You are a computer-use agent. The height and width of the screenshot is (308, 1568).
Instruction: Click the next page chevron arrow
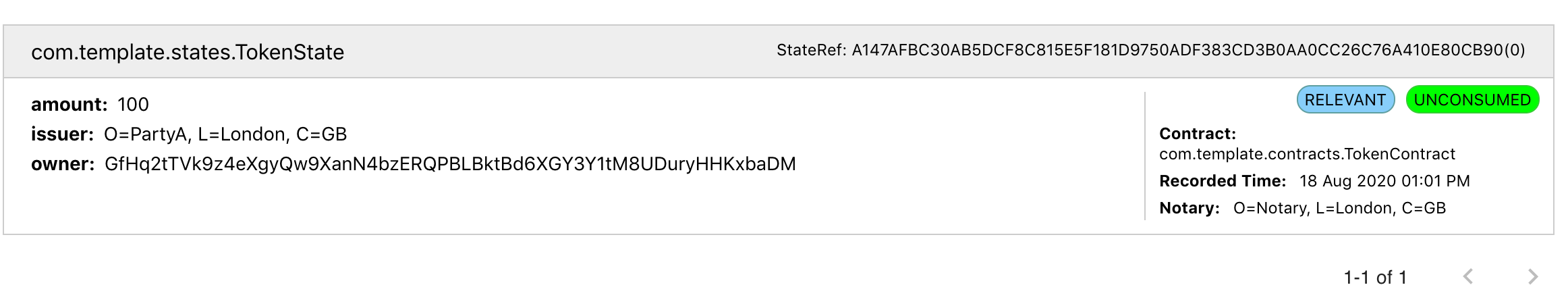pyautogui.click(x=1533, y=277)
